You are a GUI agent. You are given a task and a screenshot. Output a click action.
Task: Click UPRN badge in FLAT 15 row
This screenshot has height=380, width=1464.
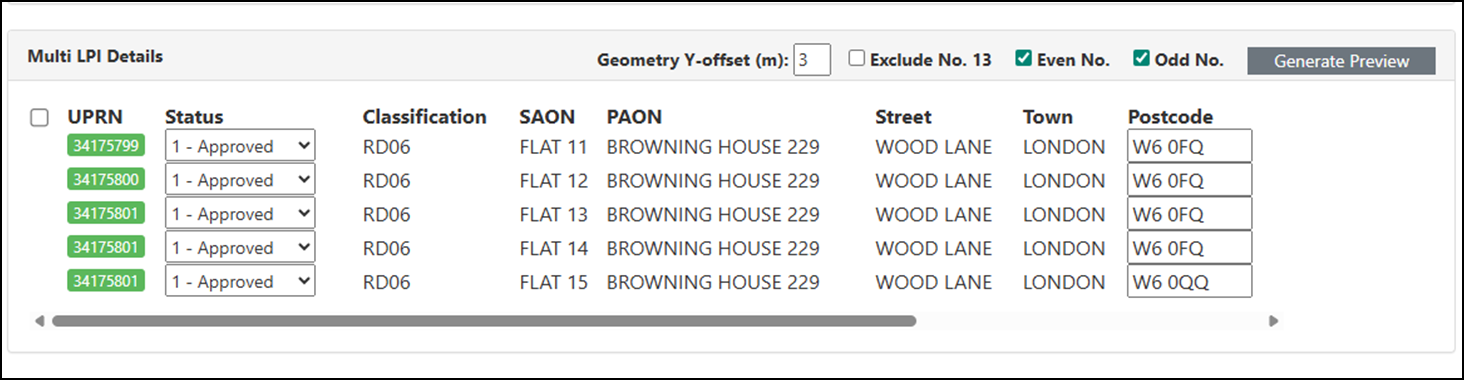106,281
